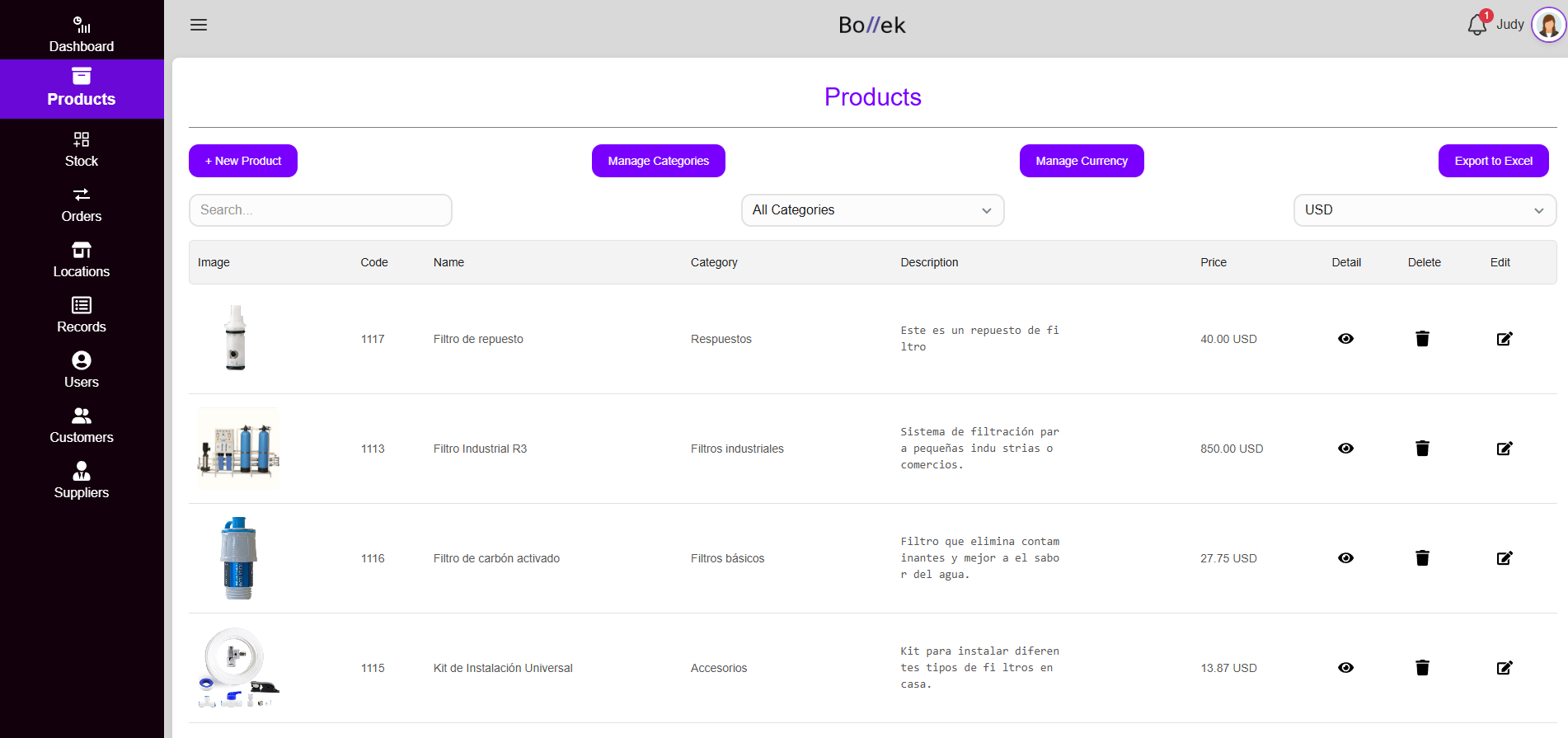View details of Filtro de repuesto
This screenshot has width=1568, height=738.
pos(1345,339)
